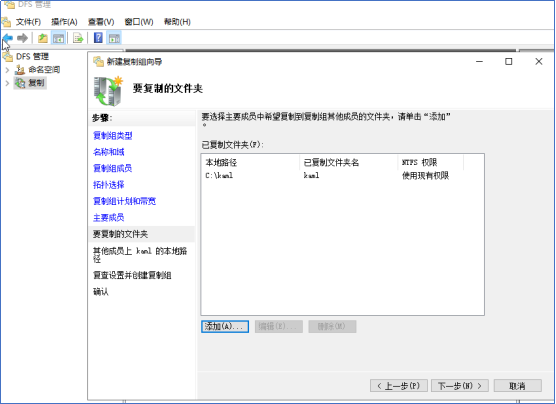Toggle the Show/Hide action pane icon
Screen dimensions: 556x404
114,38
